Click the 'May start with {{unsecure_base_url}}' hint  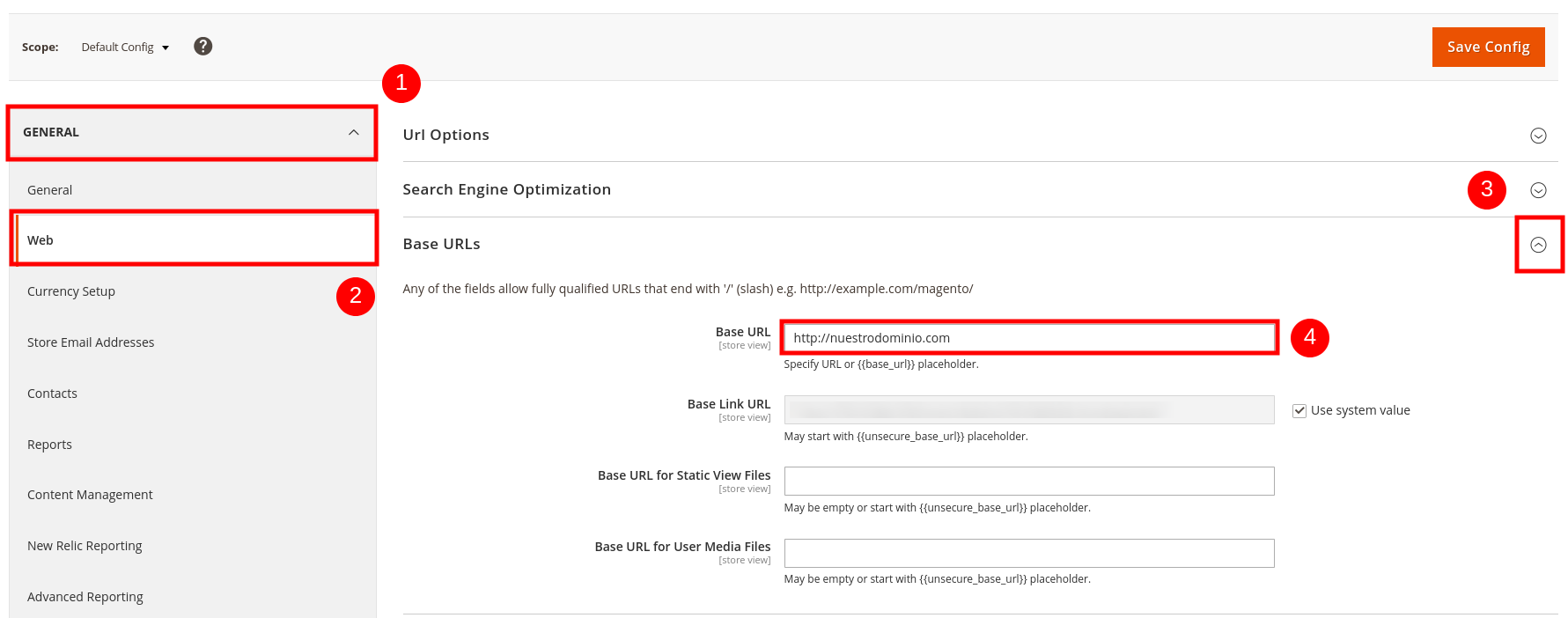click(x=906, y=437)
